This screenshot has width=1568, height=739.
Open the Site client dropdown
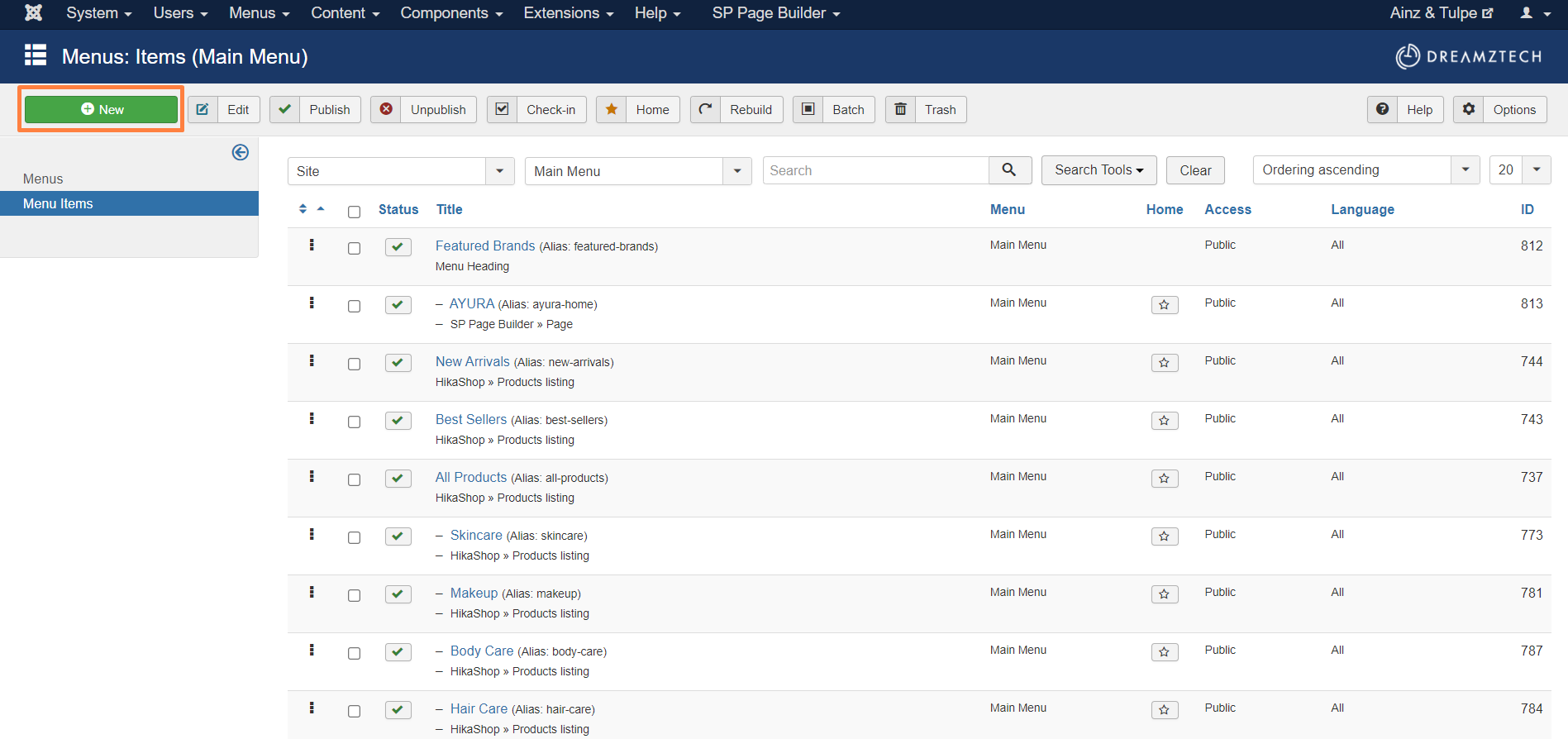pos(401,171)
